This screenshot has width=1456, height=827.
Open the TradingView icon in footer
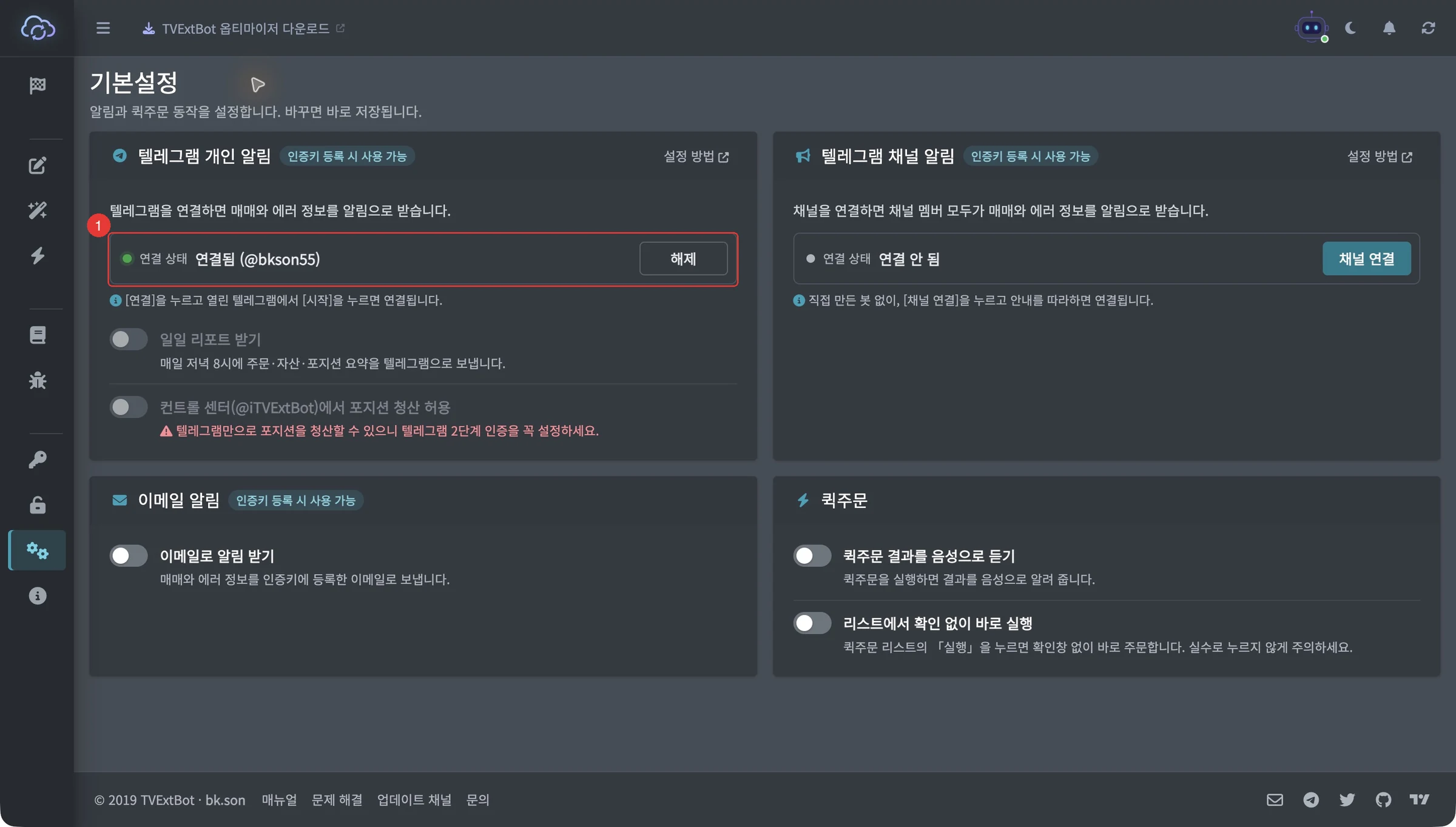point(1419,800)
